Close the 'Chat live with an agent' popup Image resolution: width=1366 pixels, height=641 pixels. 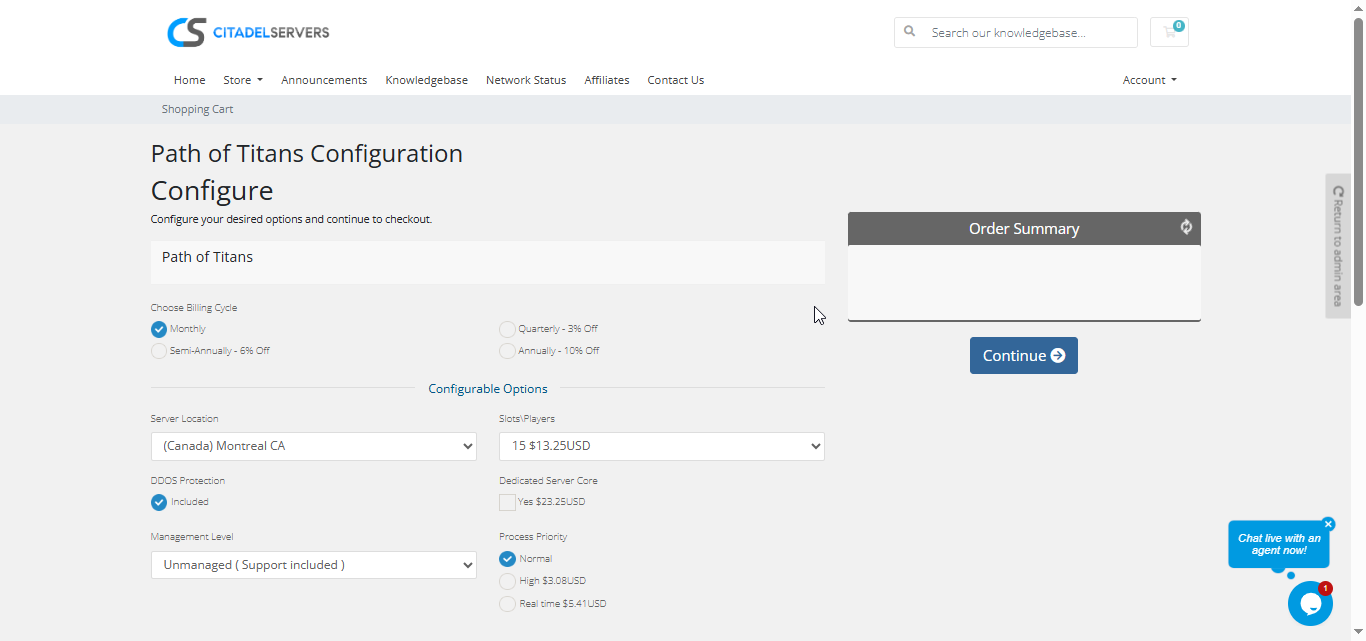[1328, 524]
